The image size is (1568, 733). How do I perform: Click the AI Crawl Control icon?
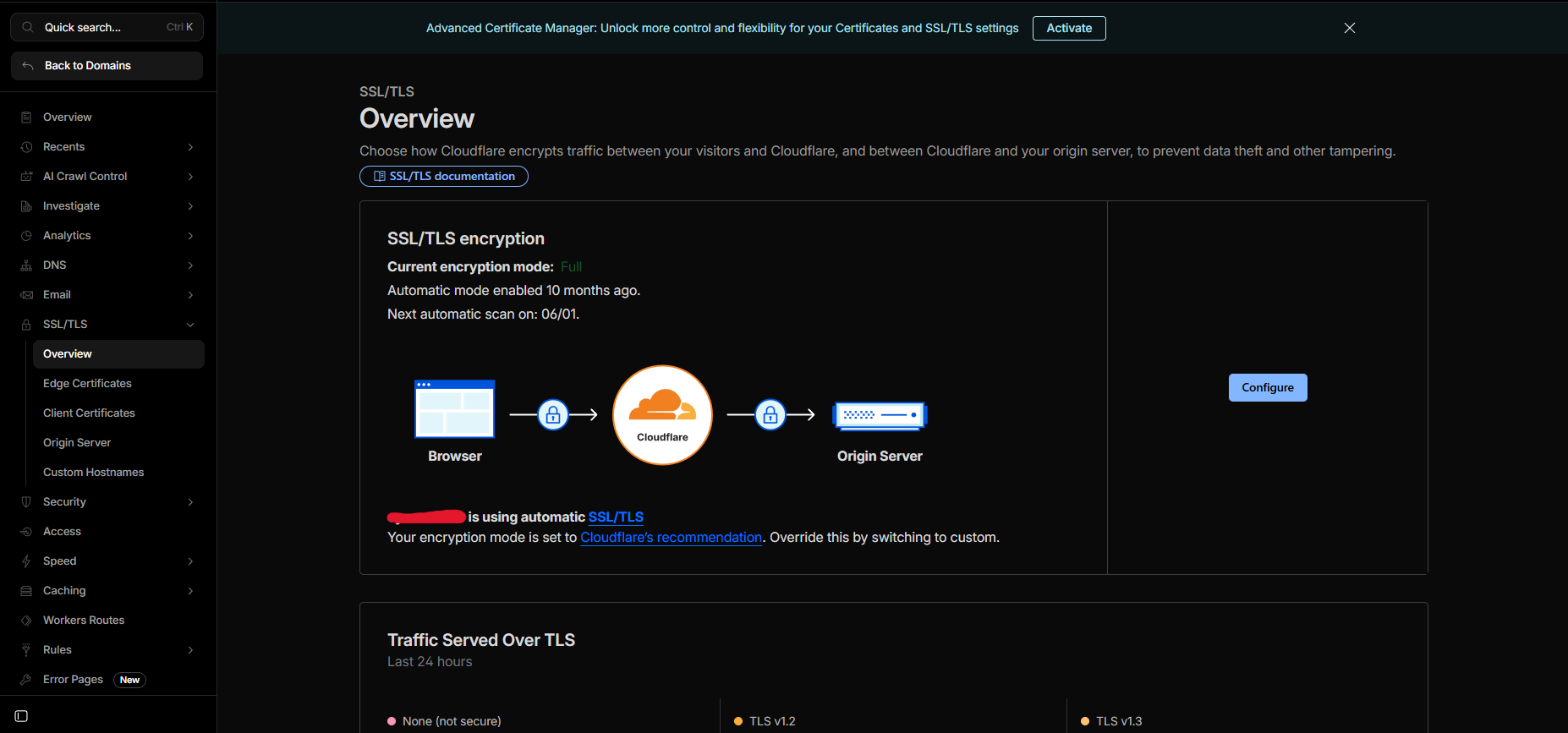tap(26, 177)
